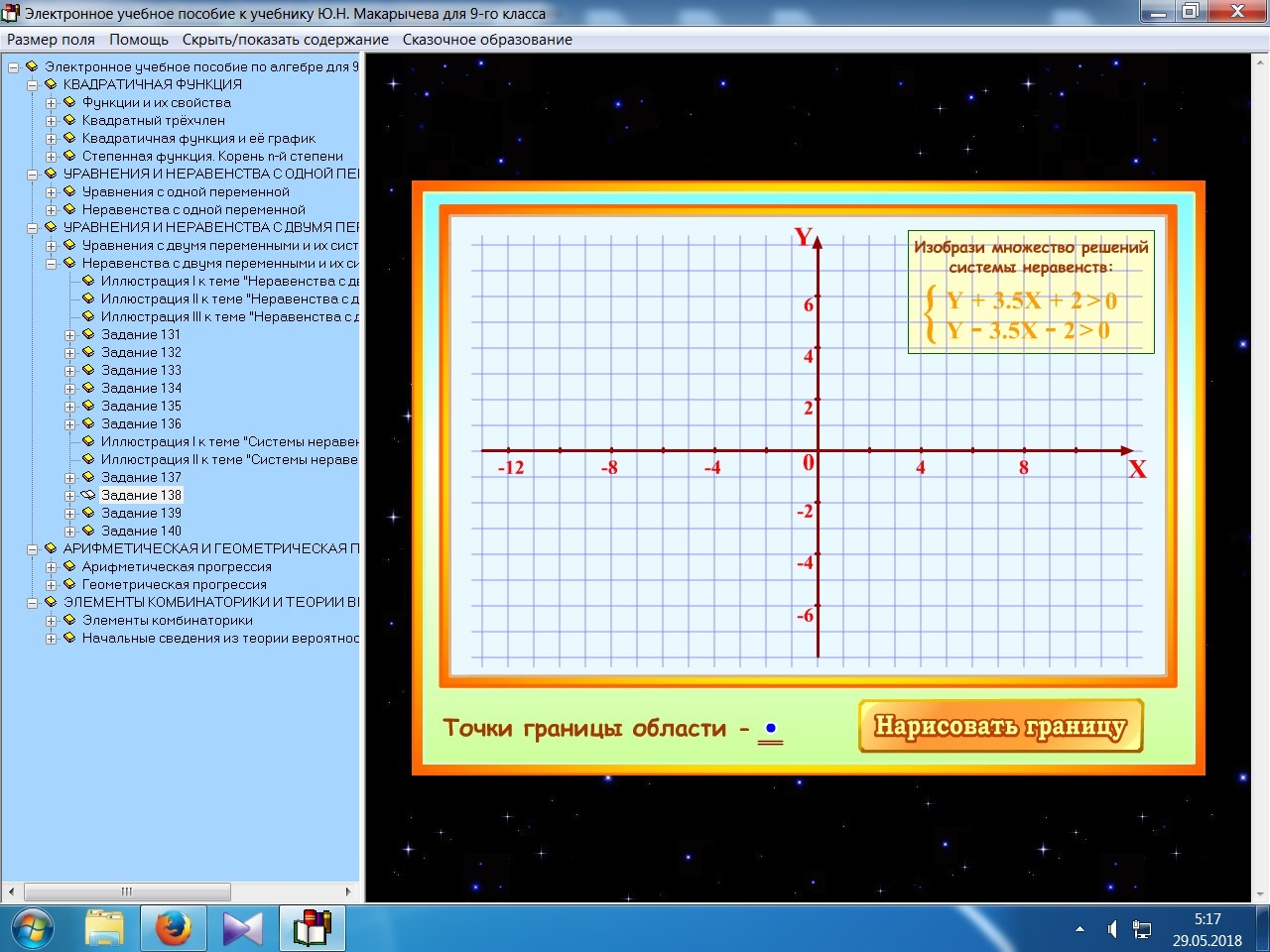Click the open-book icon beside Задание 138
This screenshot has width=1270, height=952.
88,495
